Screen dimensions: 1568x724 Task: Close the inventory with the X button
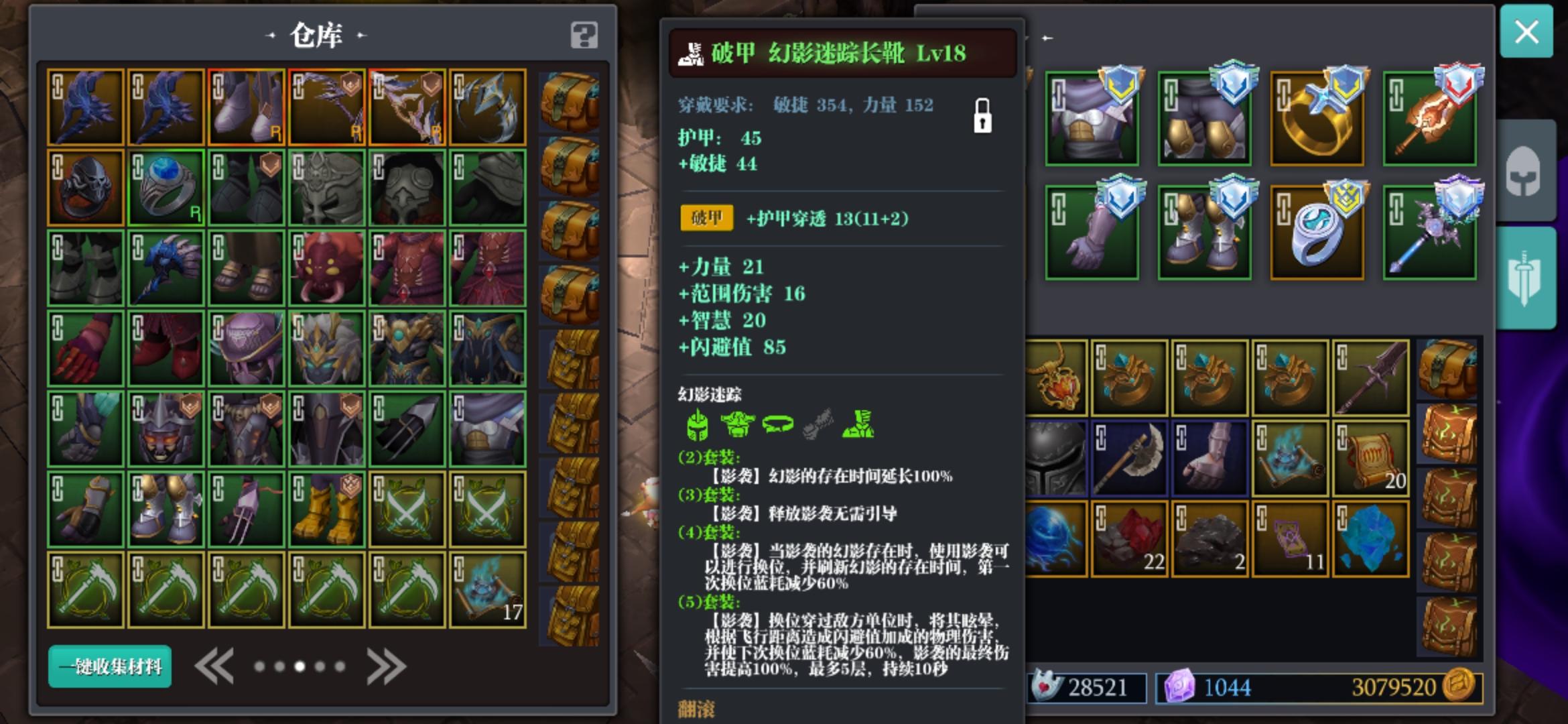[x=1526, y=32]
